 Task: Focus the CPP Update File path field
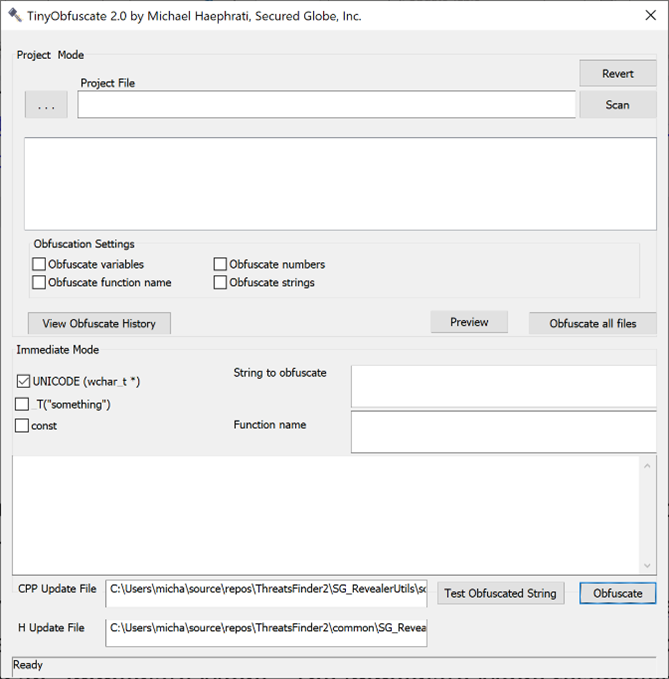point(266,594)
